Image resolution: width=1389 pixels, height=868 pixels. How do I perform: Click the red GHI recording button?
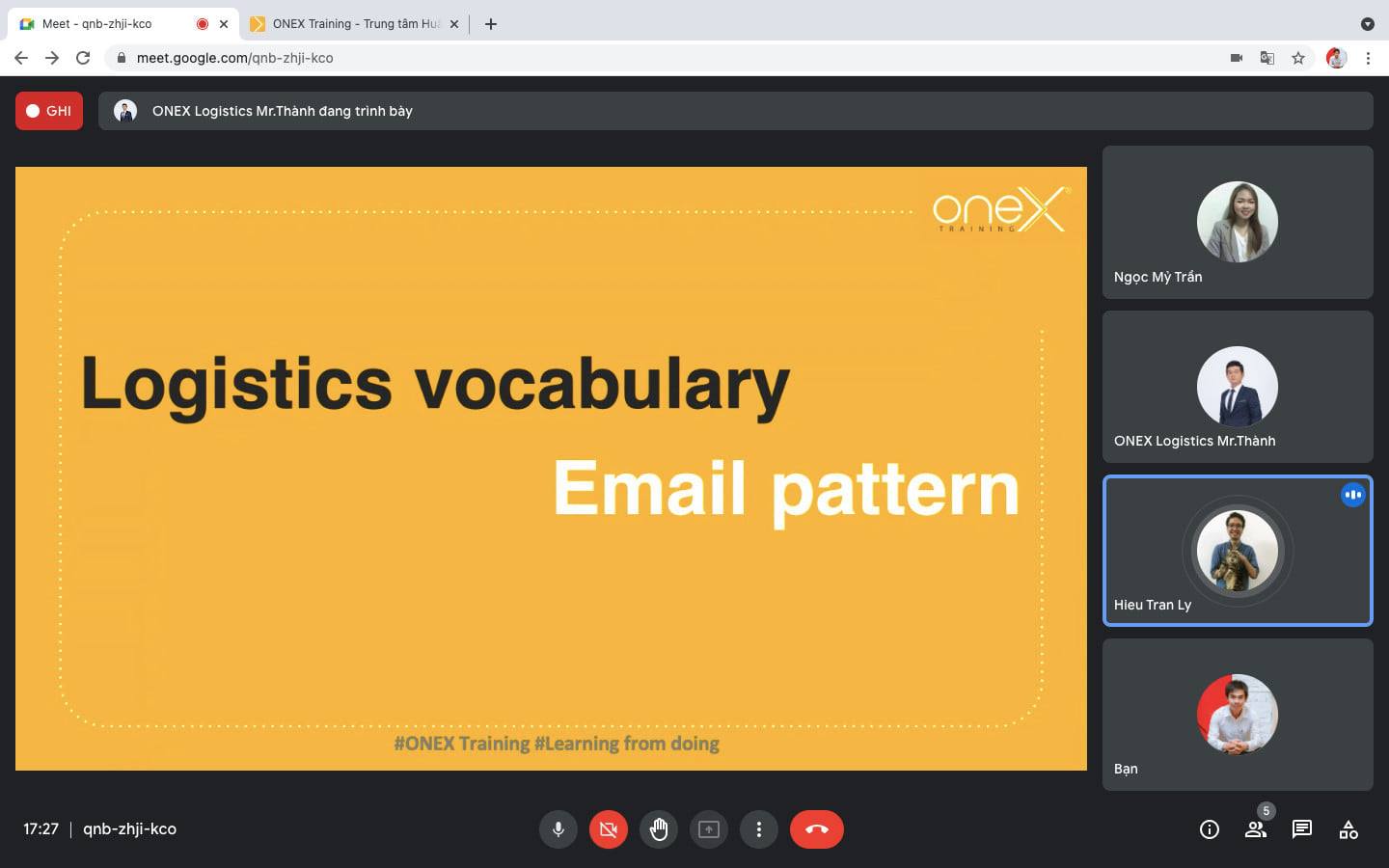(49, 111)
